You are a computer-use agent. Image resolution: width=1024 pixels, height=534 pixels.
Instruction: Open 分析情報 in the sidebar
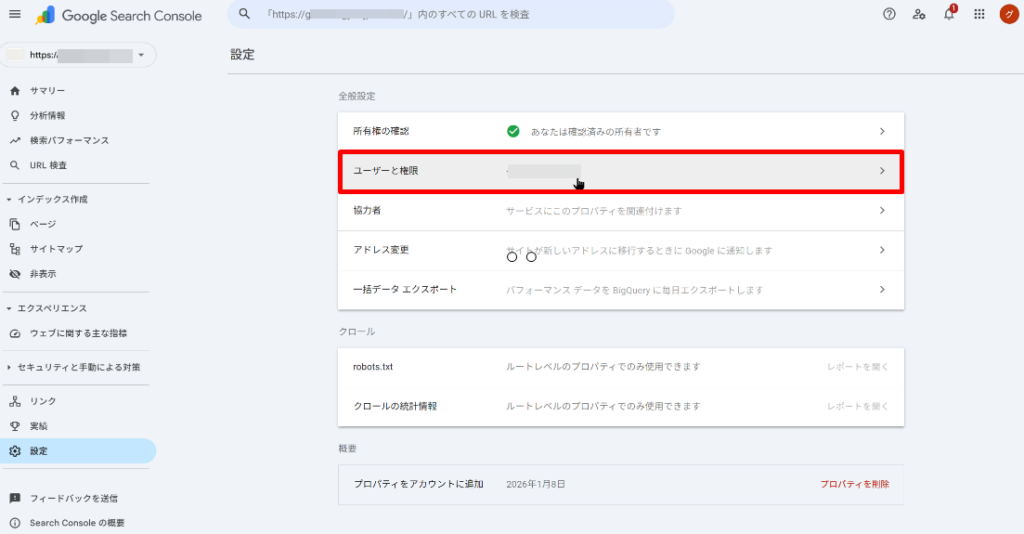(47, 116)
